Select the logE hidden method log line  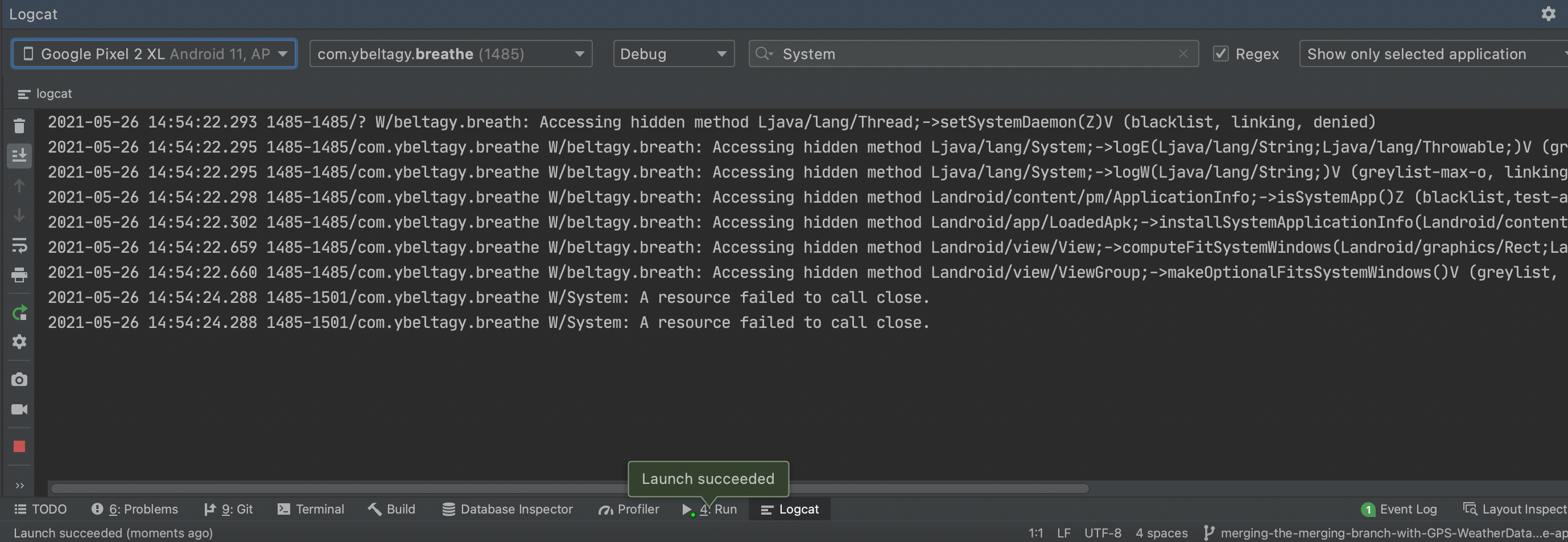808,147
